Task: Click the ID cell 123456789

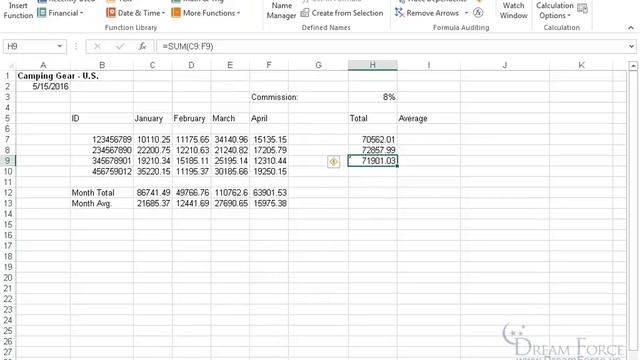Action: pos(102,140)
